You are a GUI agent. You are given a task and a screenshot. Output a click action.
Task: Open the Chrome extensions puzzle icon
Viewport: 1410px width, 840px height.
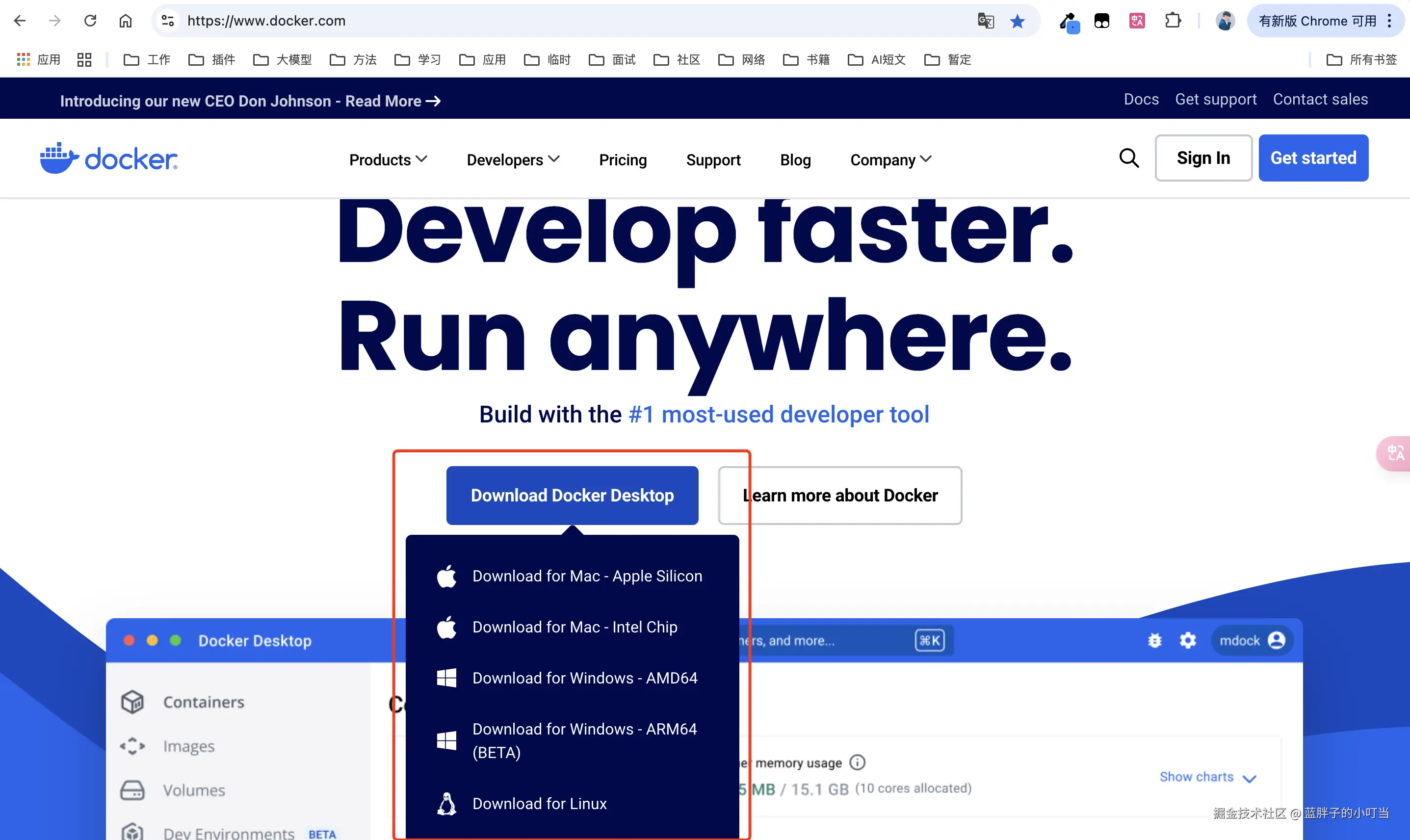click(1173, 22)
